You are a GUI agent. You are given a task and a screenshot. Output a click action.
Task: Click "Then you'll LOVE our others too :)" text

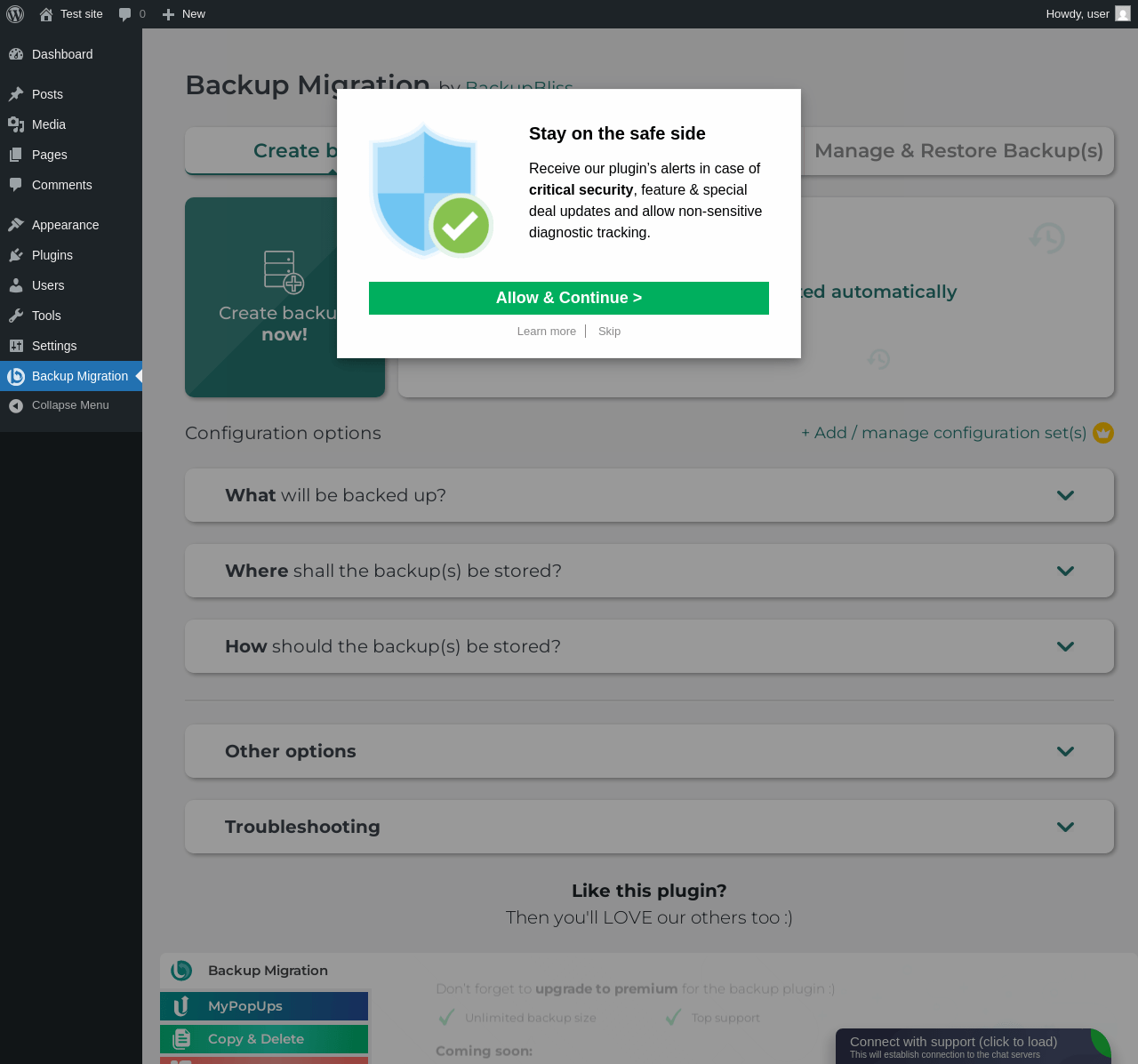coord(649,917)
